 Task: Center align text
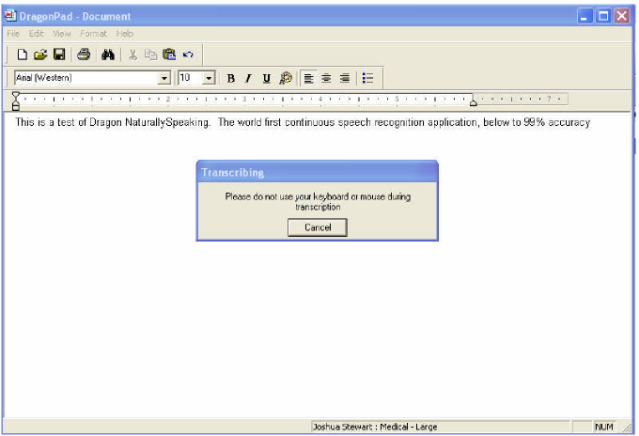coord(326,78)
